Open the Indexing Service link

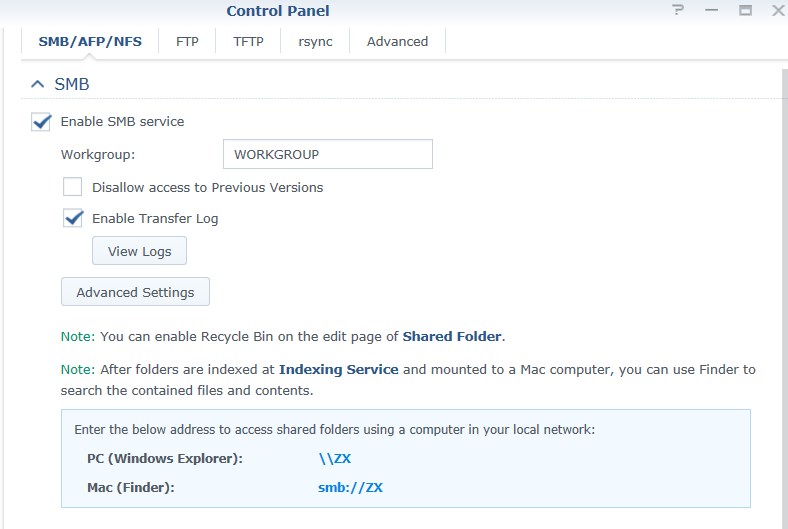pos(339,369)
